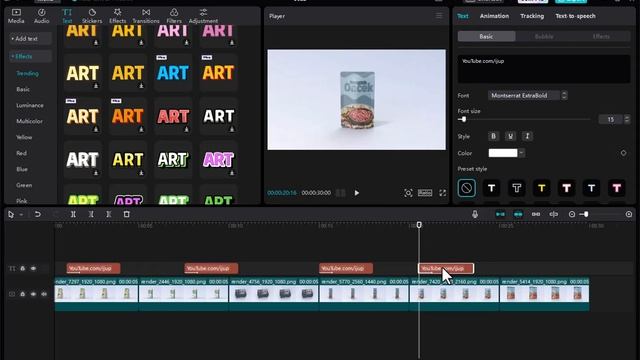Click the timeline zoom-out icon
The height and width of the screenshot is (360, 640).
coord(572,214)
